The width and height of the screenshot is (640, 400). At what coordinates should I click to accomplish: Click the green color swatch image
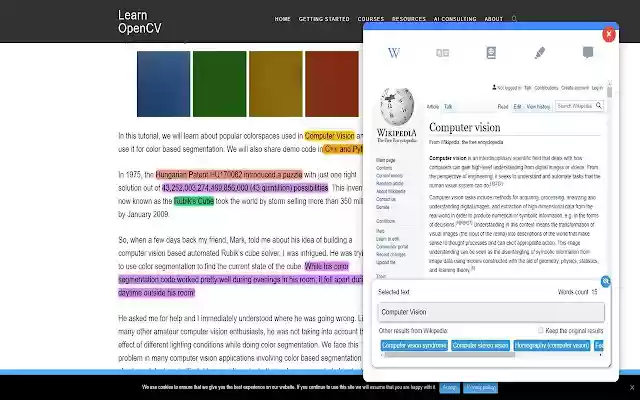click(220, 84)
